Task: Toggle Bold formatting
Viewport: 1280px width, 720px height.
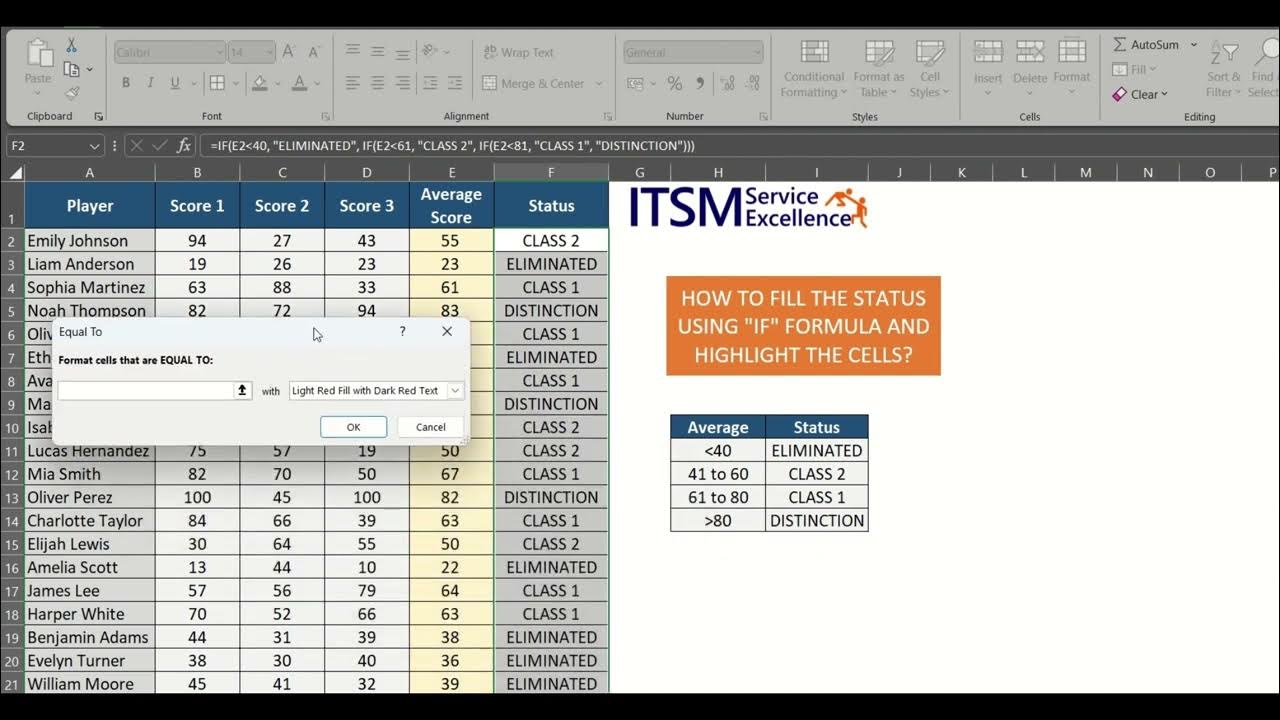Action: pos(126,83)
